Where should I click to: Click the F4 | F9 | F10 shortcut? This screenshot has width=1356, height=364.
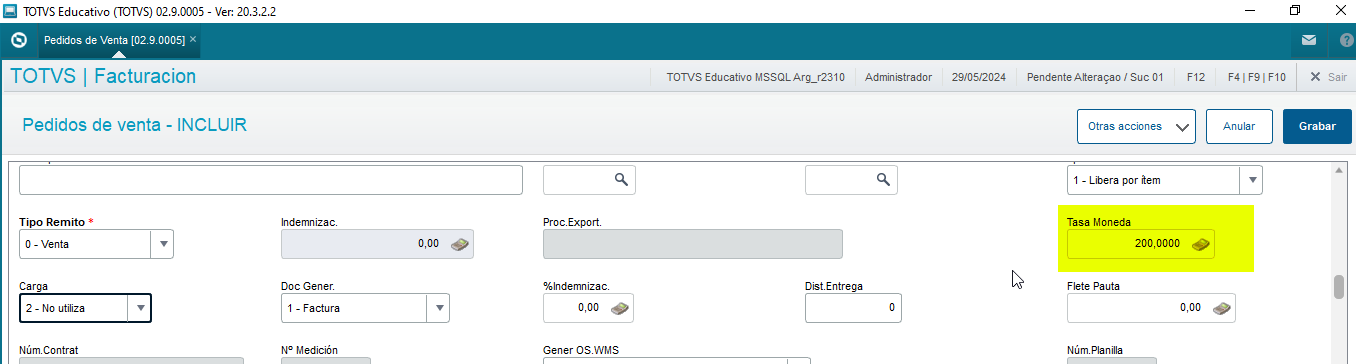click(1256, 77)
